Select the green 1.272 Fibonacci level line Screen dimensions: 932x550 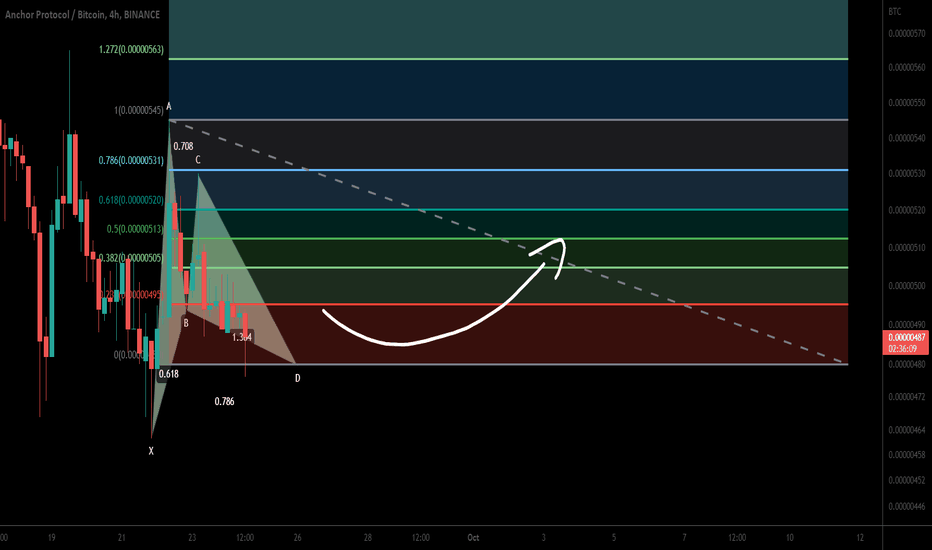(x=508, y=59)
